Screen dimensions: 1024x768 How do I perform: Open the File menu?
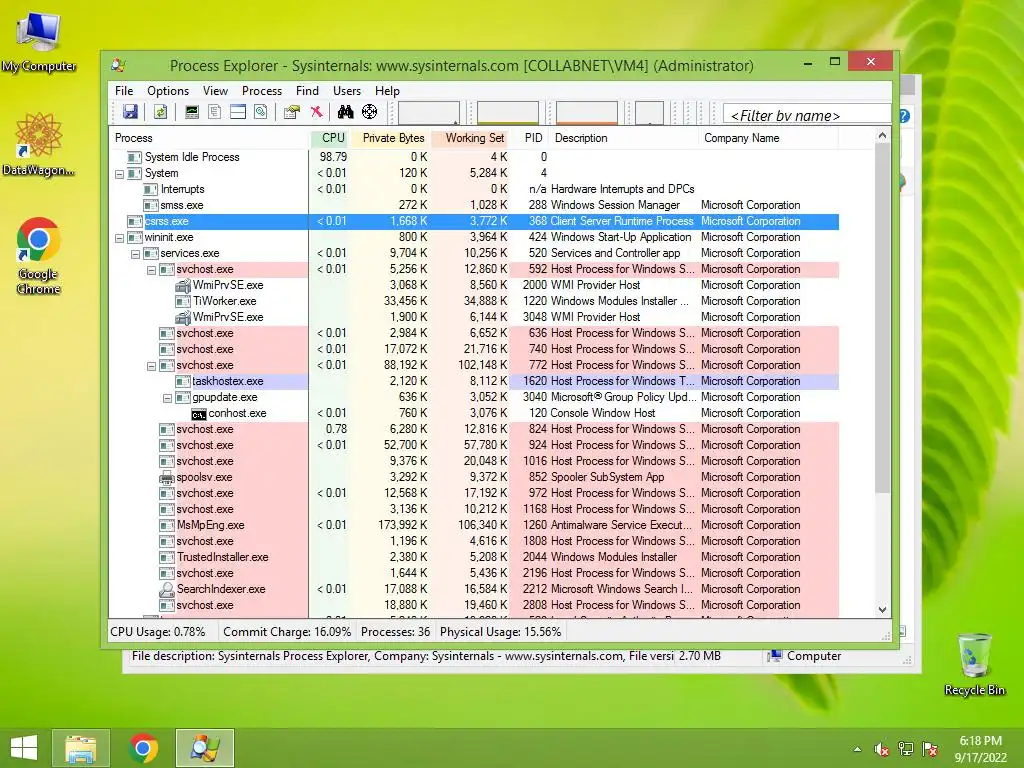point(124,91)
